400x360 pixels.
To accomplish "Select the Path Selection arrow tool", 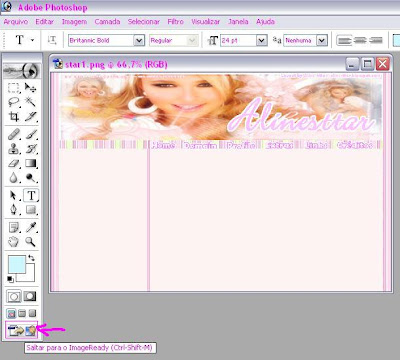I will click(x=13, y=195).
